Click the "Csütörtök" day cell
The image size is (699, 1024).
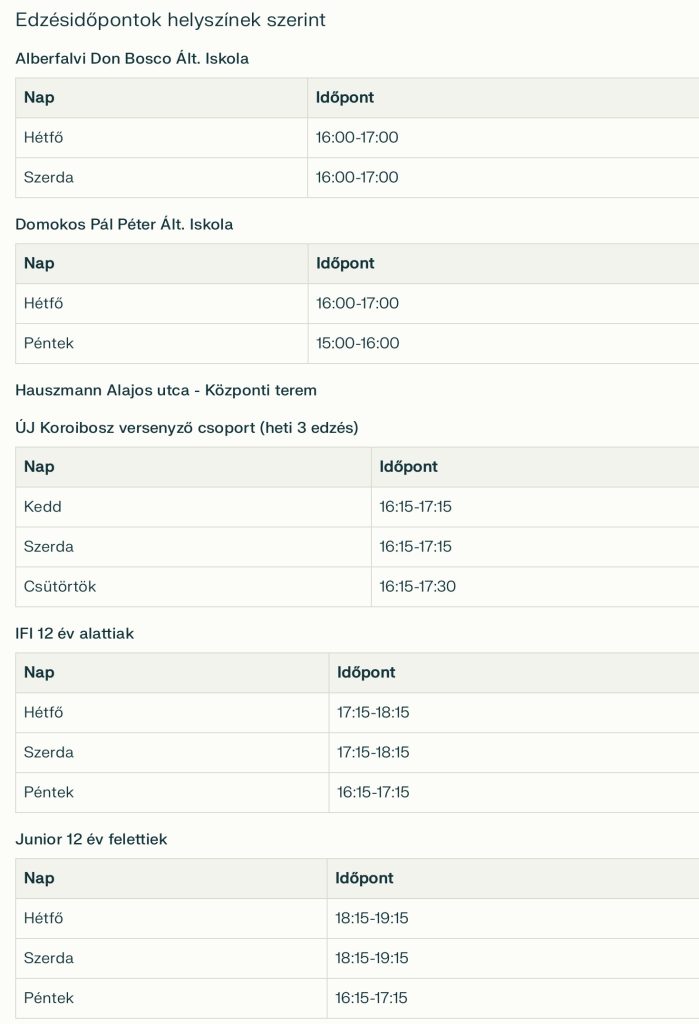[60, 587]
